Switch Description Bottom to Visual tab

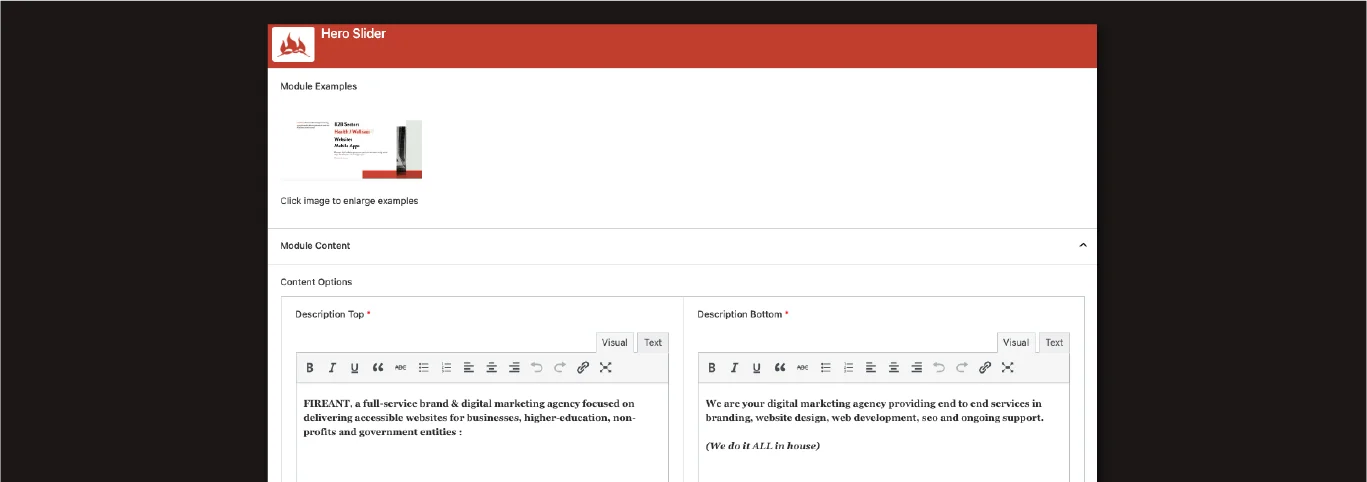coord(1016,342)
